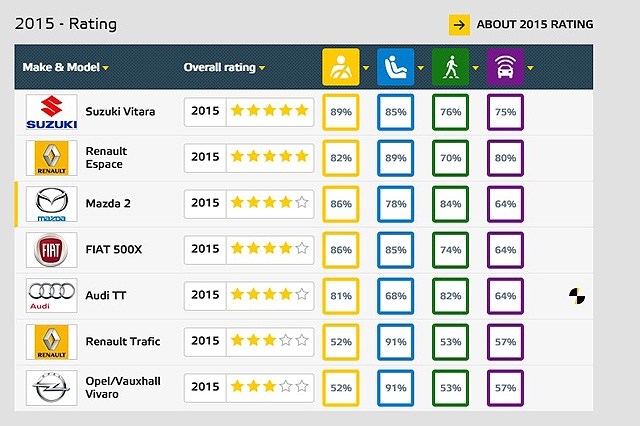Click Mazda 2 86% adult occupant score
This screenshot has width=640, height=426.
(x=341, y=204)
